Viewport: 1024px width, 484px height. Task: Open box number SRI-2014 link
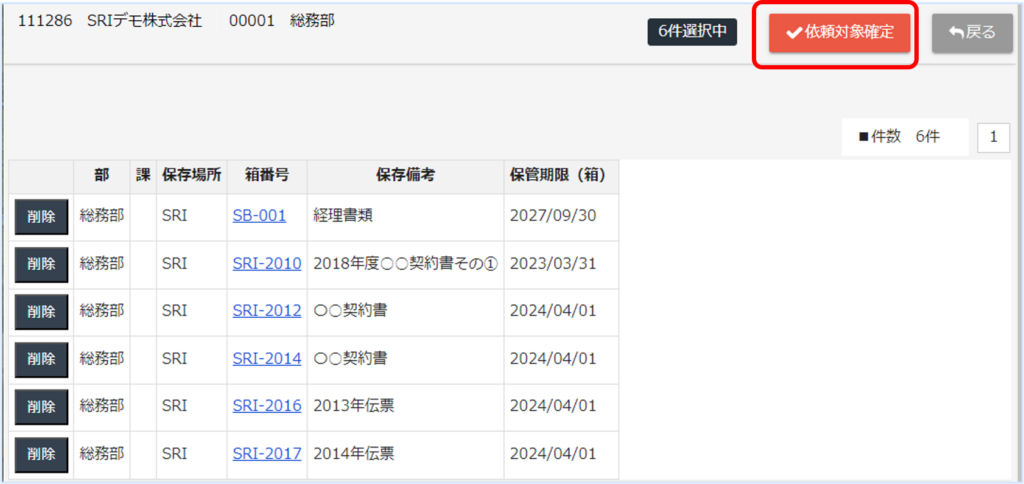[266, 359]
